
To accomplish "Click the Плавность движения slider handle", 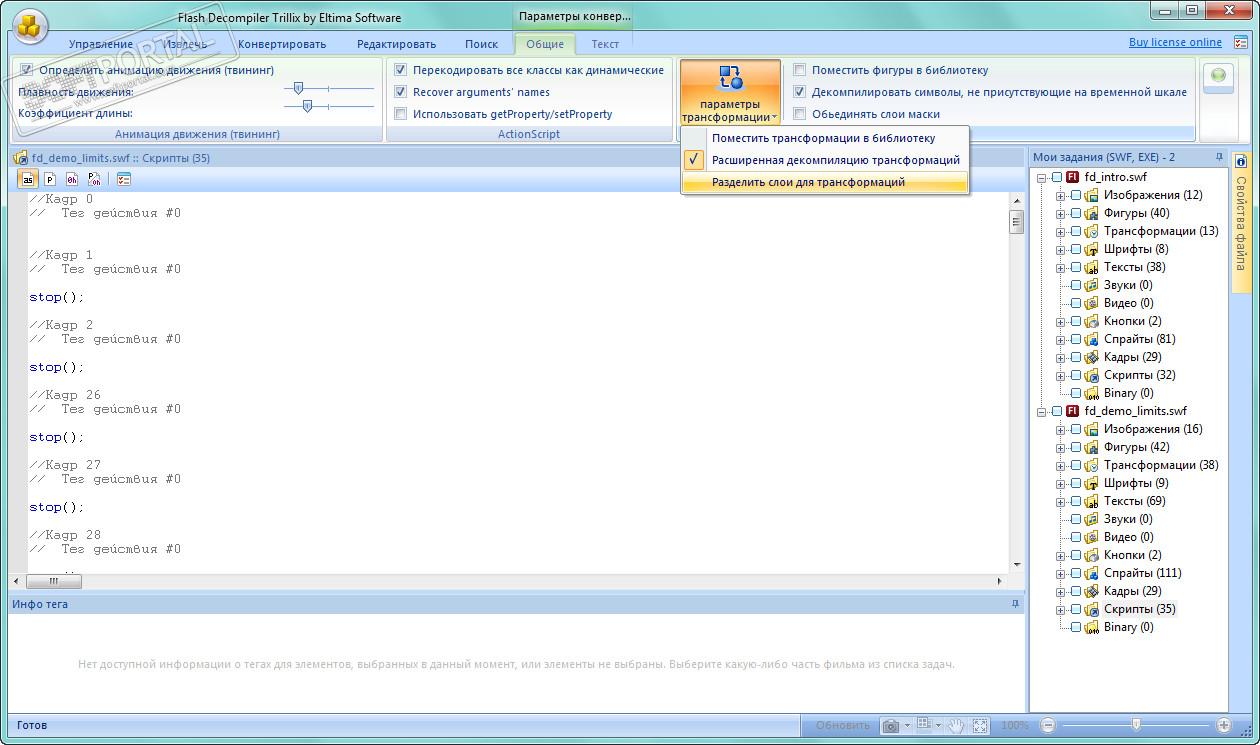I will [298, 89].
